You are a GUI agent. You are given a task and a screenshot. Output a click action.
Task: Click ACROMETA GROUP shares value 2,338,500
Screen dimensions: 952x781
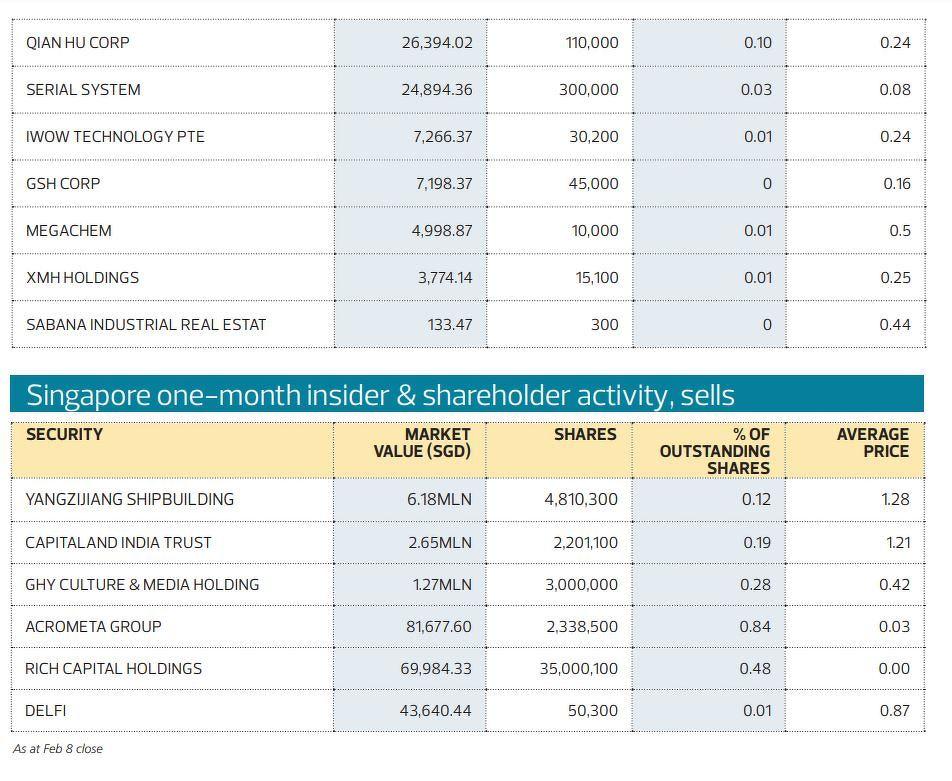click(581, 627)
